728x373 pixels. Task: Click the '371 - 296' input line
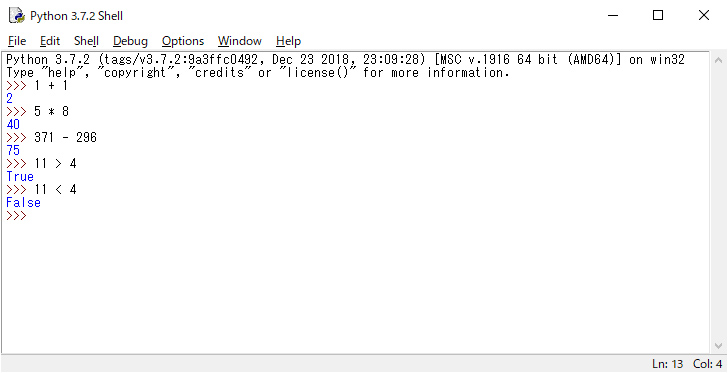click(x=65, y=138)
